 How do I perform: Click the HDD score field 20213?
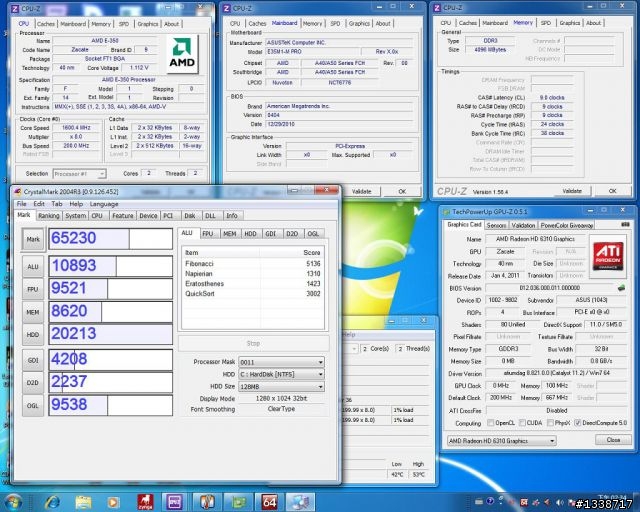111,334
